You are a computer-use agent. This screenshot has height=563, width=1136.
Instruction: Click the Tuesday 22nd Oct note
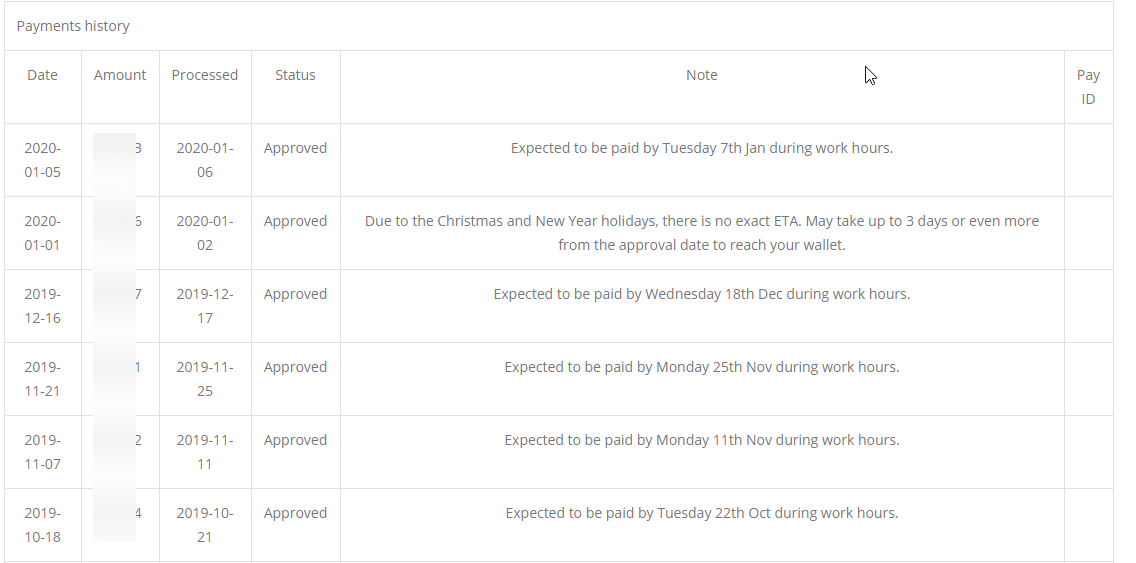(701, 514)
